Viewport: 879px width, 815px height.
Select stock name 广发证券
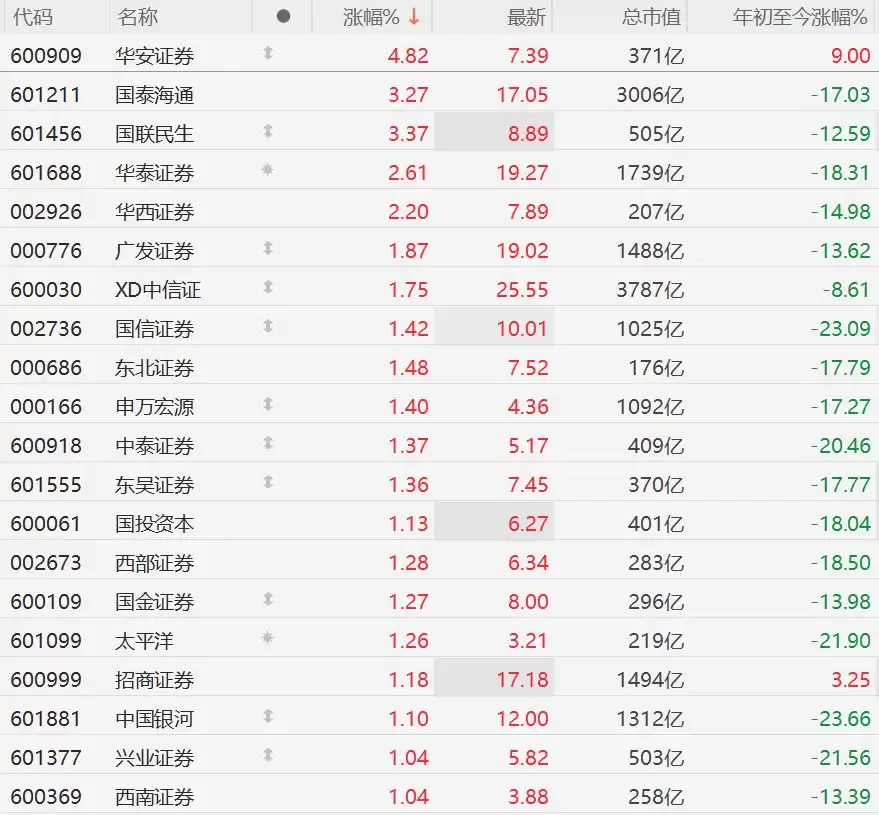point(154,251)
